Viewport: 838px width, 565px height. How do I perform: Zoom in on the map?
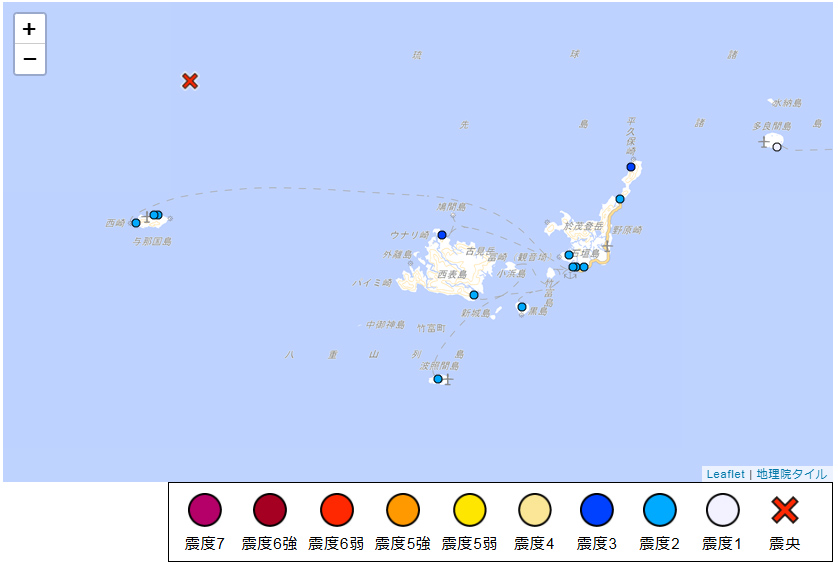coord(30,29)
